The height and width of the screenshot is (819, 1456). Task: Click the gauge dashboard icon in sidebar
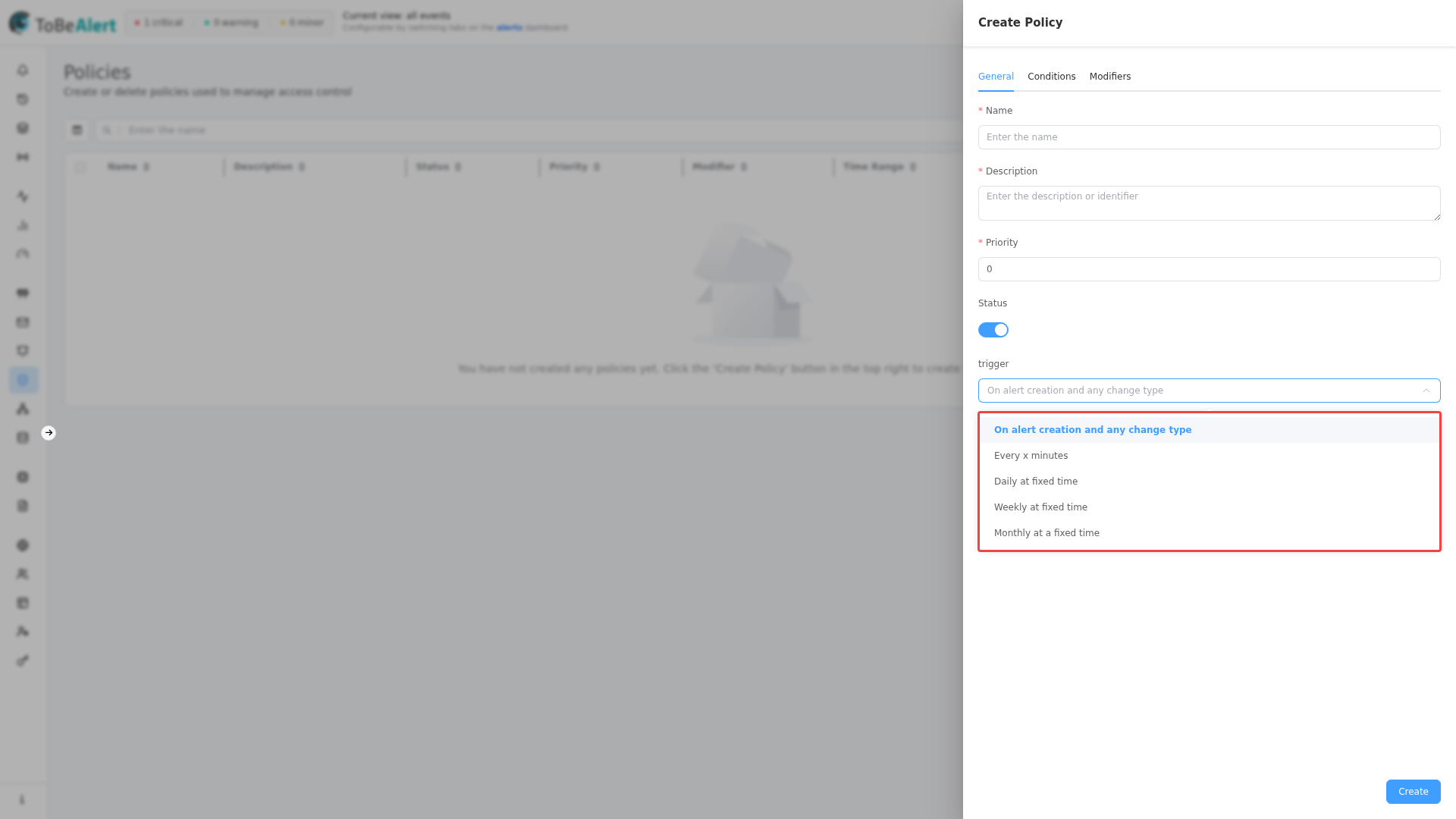point(23,254)
